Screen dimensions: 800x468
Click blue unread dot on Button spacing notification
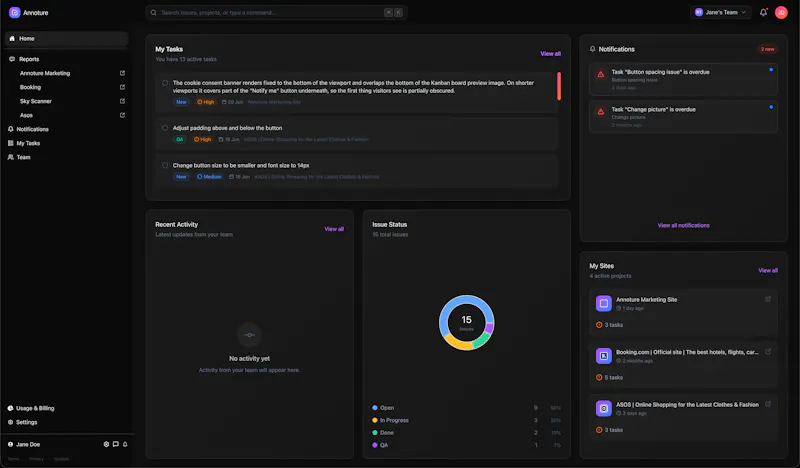771,69
